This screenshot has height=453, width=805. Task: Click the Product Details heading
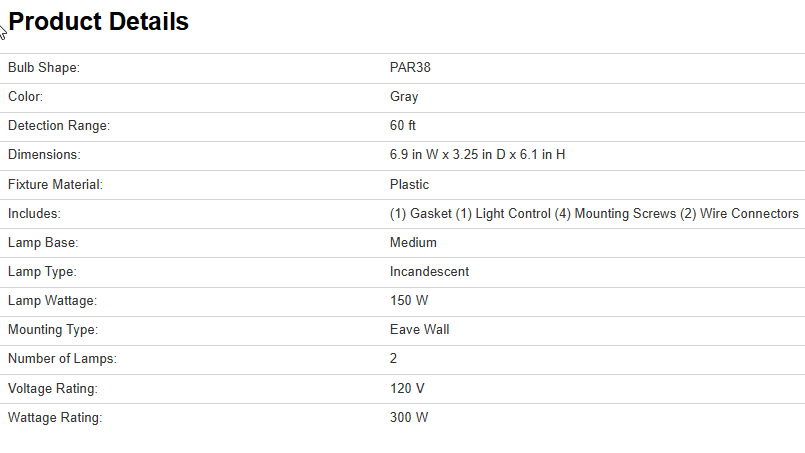click(98, 21)
